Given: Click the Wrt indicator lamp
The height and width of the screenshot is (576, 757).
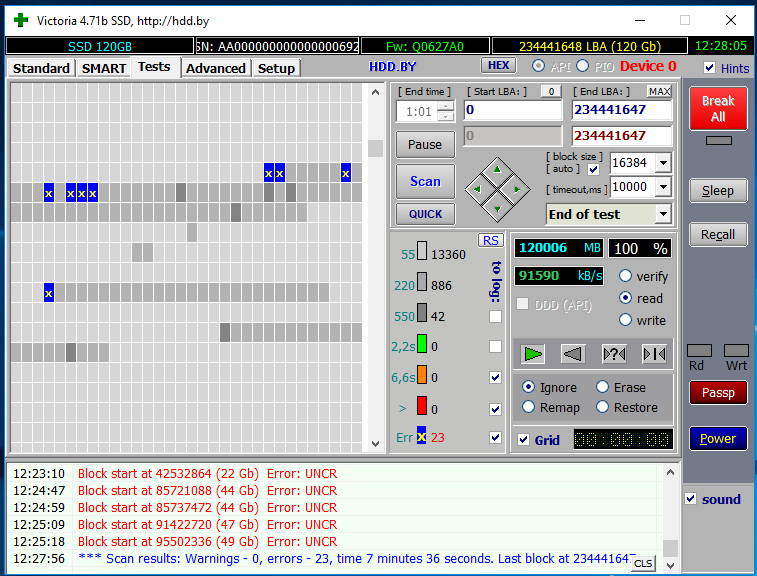Looking at the screenshot, I should pos(736,351).
